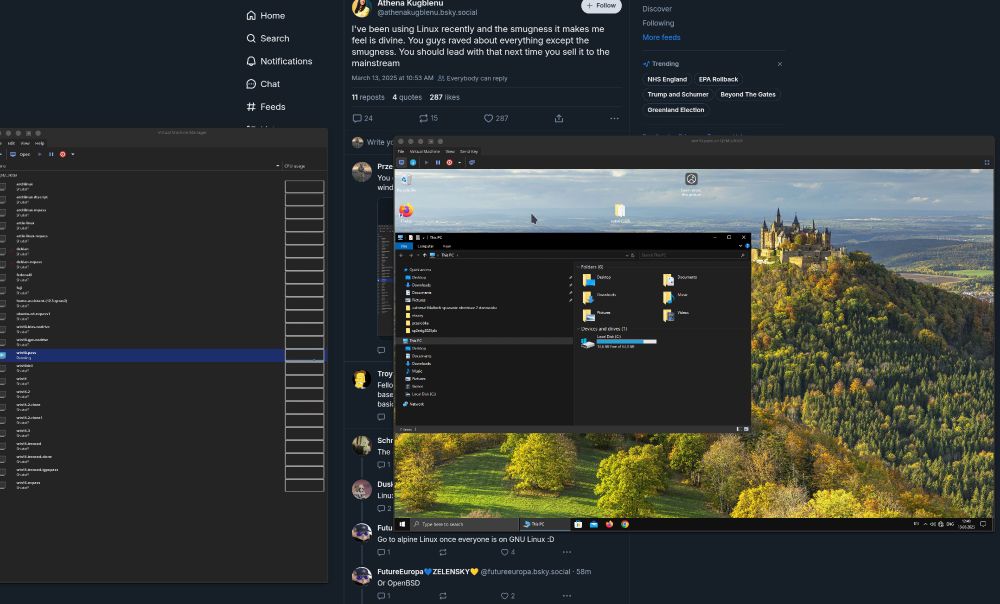Open the Virtual Machine menu in VM viewer

tap(425, 152)
